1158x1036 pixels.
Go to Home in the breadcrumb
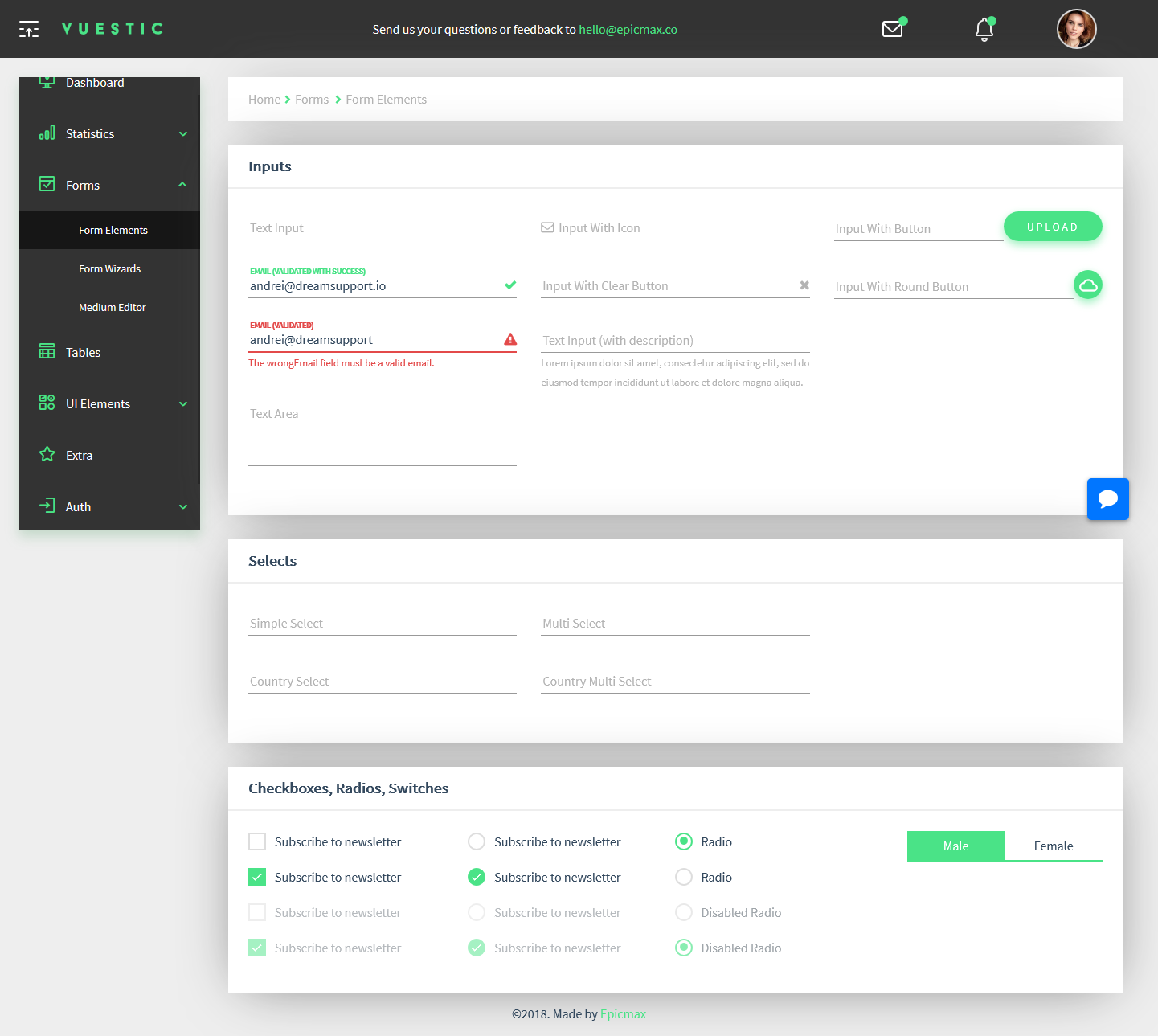[264, 99]
